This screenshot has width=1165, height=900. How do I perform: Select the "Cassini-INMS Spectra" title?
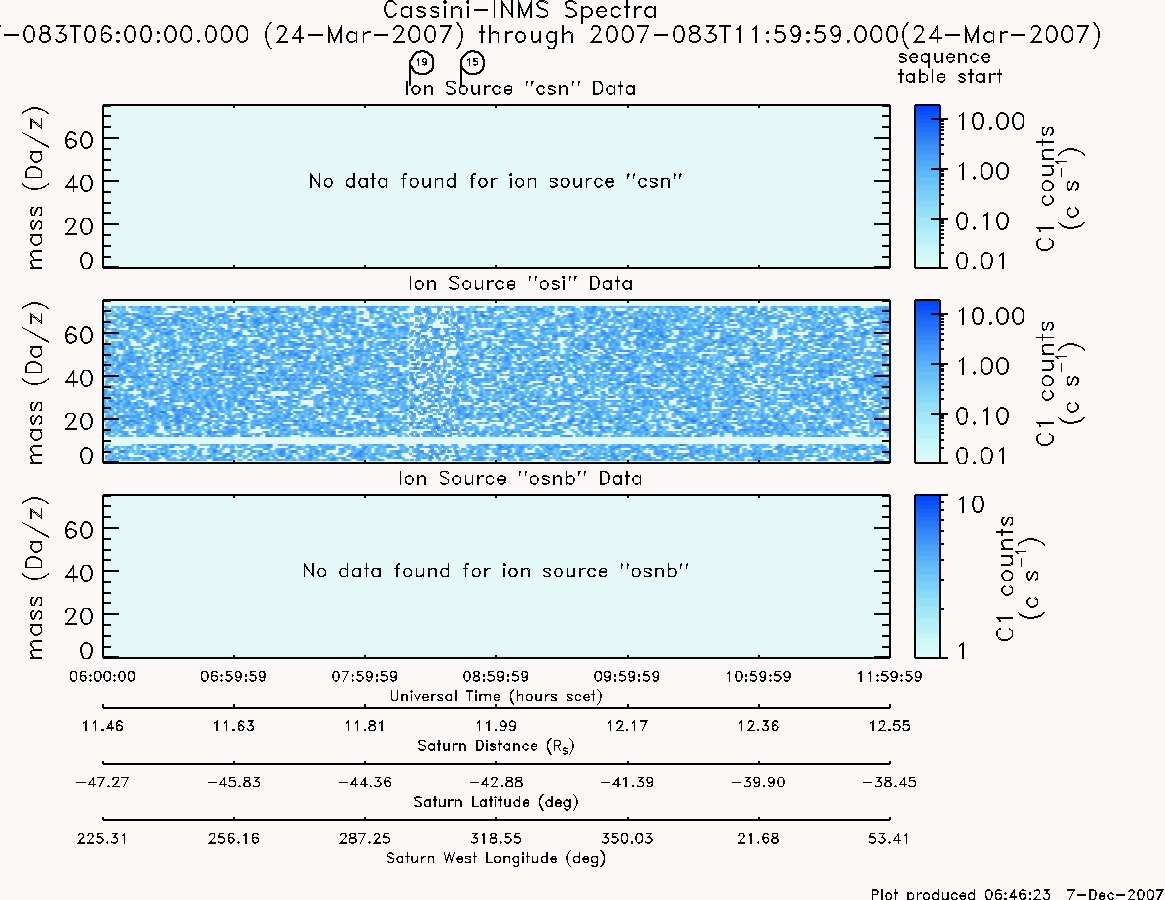pyautogui.click(x=520, y=11)
